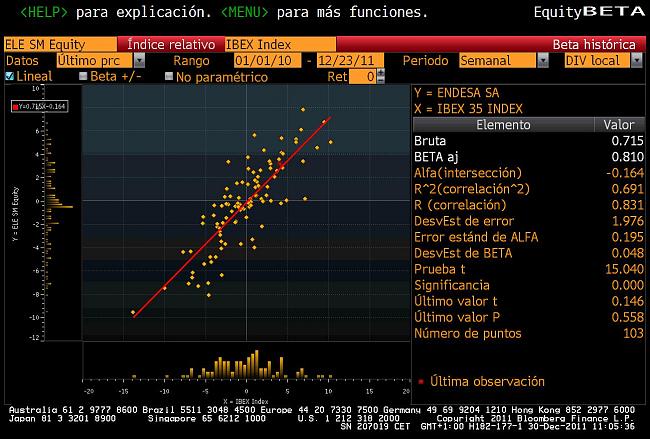Click the Elemento column header
Viewport: 650px width, 439px height.
[x=503, y=125]
